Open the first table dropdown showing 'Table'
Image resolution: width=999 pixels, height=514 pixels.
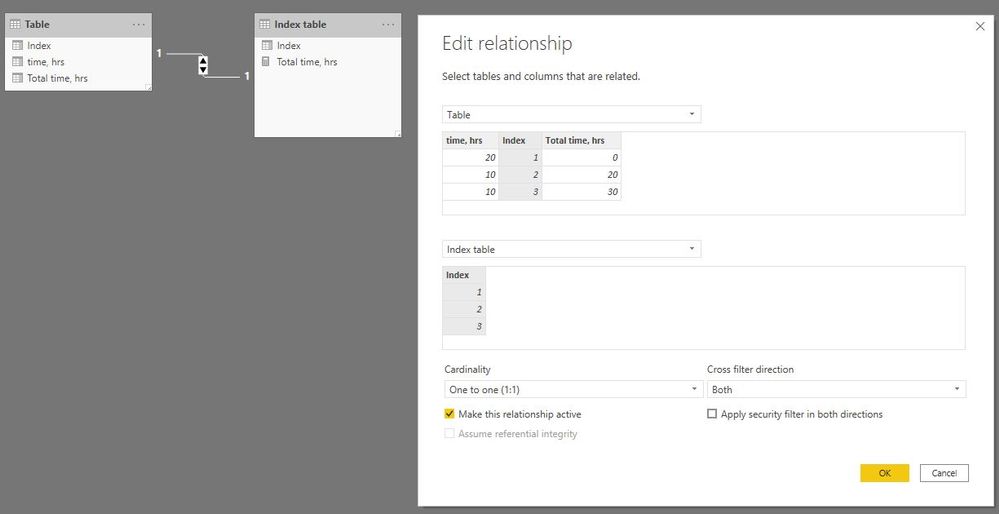click(x=571, y=115)
